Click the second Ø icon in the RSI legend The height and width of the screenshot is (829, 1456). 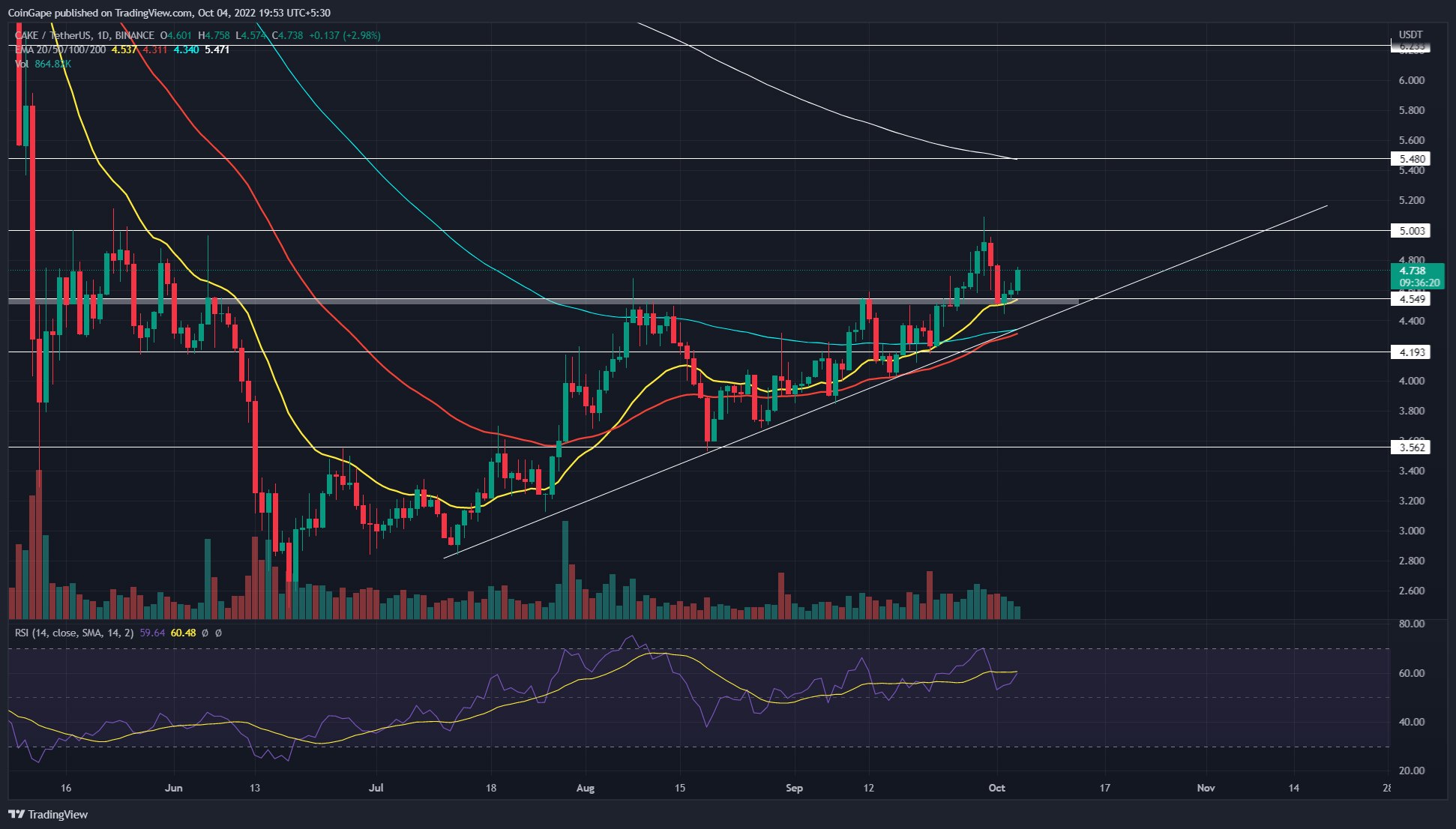coord(218,633)
